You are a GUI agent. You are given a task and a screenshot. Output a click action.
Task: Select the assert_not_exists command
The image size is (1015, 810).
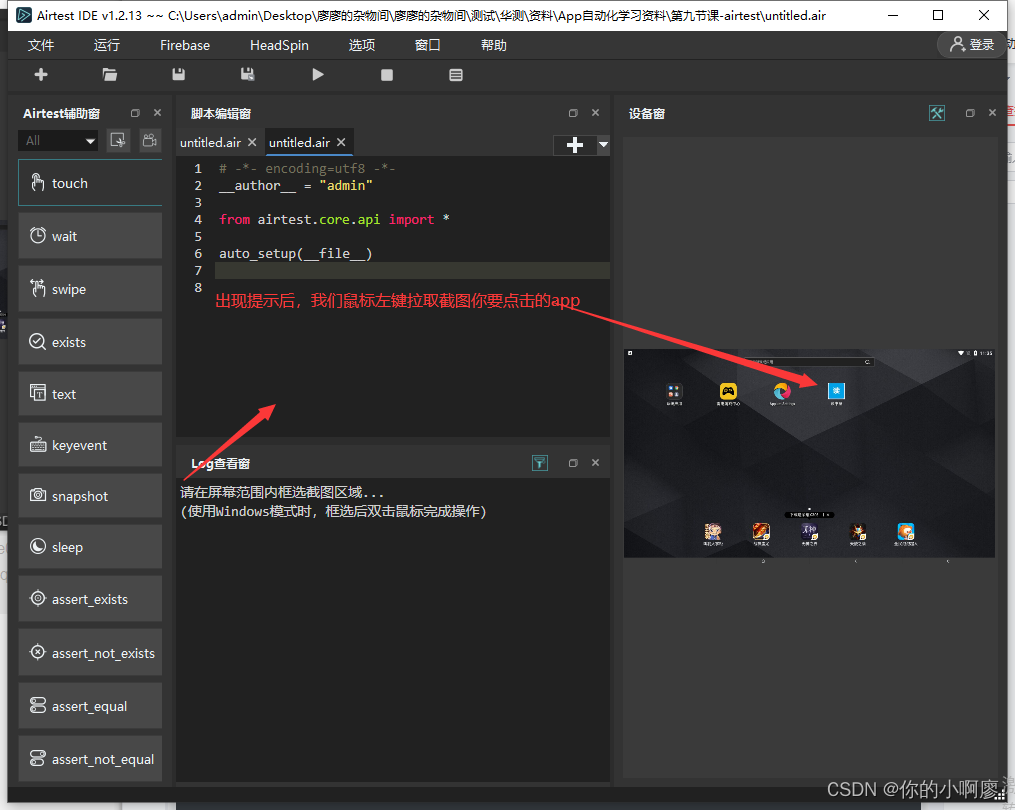tap(90, 653)
